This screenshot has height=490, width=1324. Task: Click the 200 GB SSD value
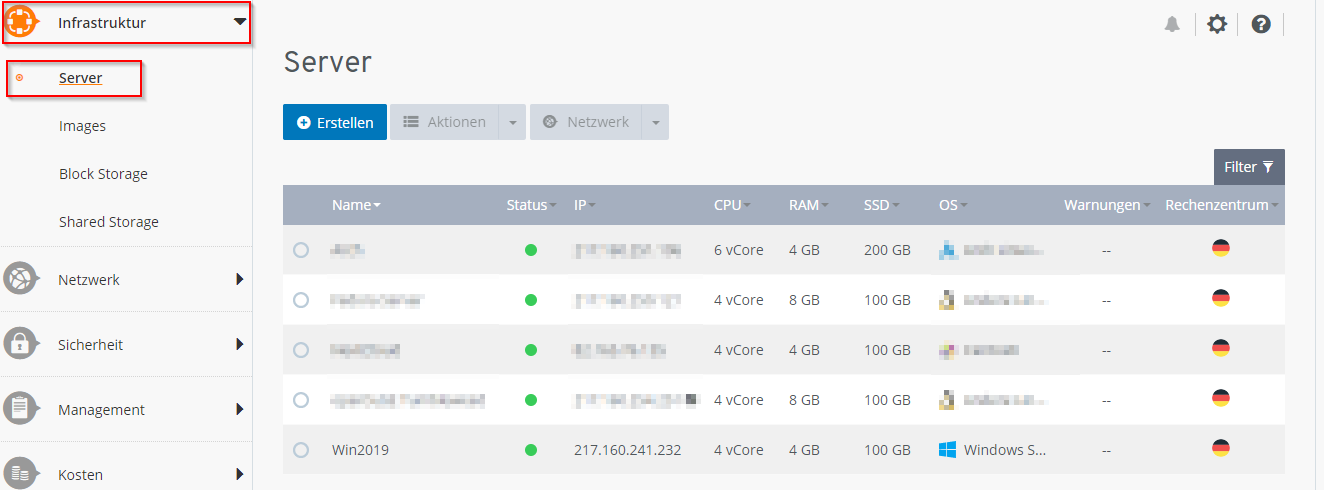(x=887, y=250)
